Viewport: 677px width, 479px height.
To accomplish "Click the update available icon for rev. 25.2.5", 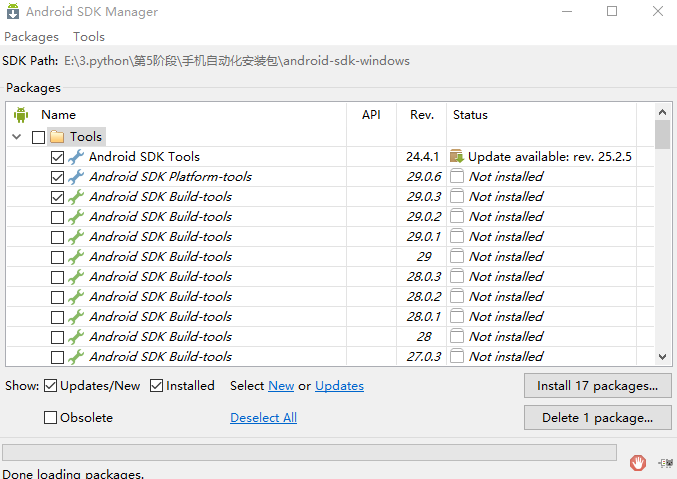I will point(457,157).
